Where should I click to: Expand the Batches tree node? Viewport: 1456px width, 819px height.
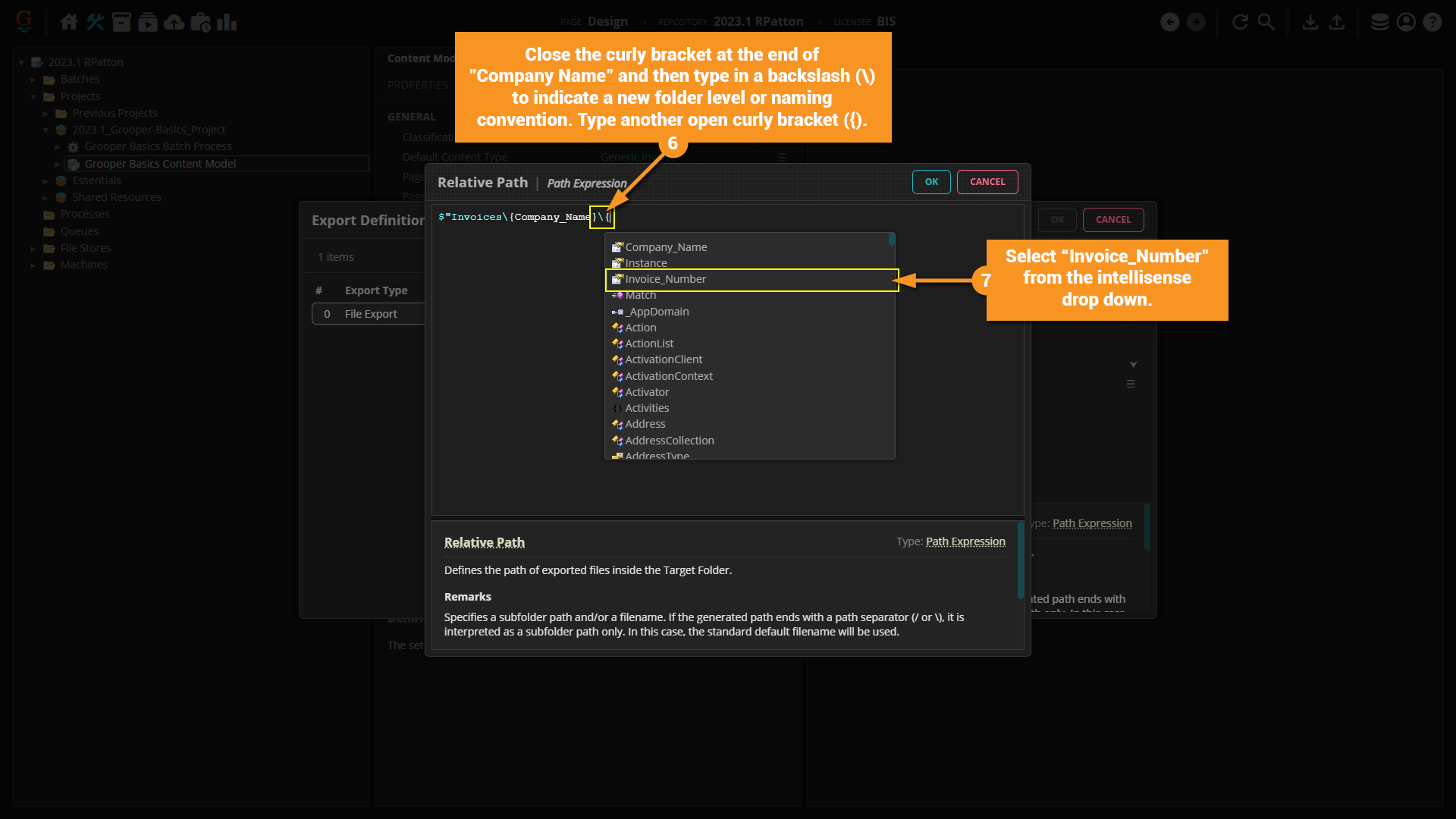coord(33,80)
